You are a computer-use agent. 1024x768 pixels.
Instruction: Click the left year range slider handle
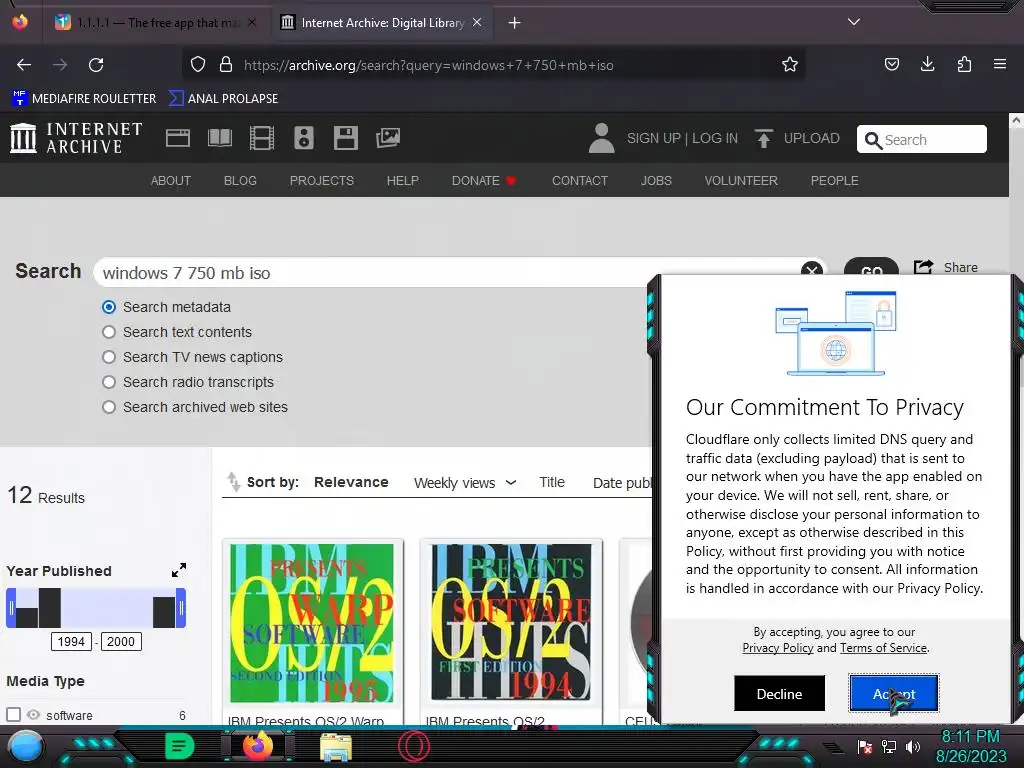pos(11,608)
